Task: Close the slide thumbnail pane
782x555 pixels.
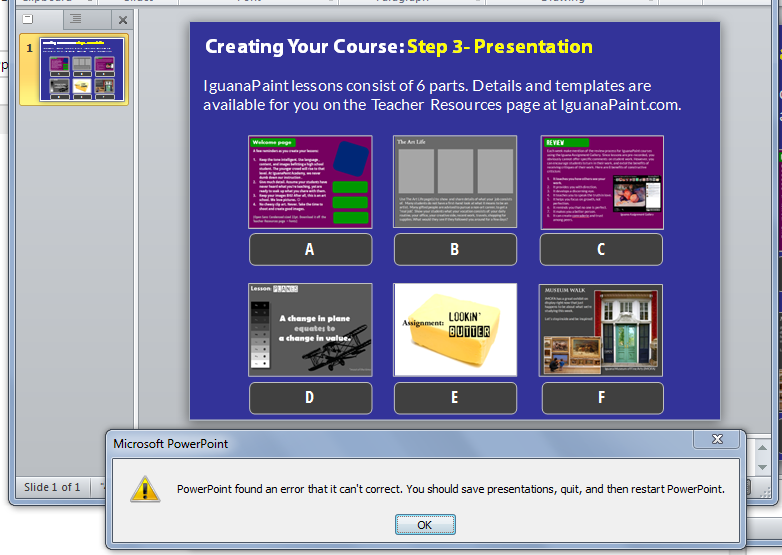Action: tap(123, 20)
